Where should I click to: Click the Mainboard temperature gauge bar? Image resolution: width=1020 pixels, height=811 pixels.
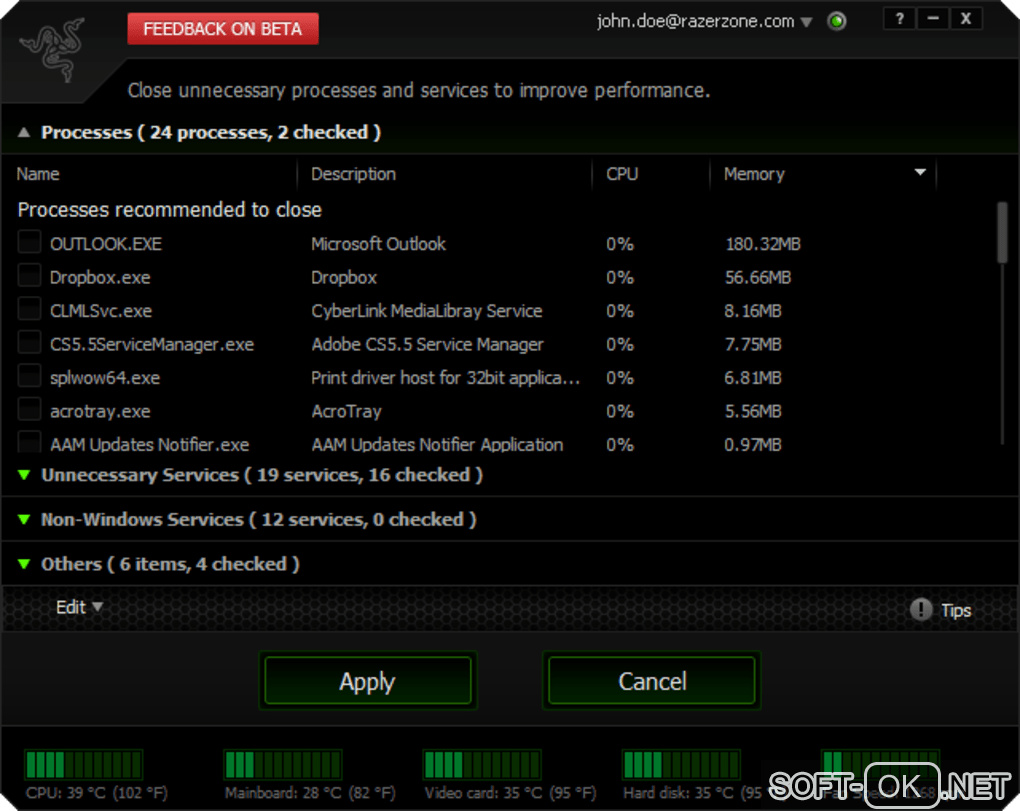pyautogui.click(x=283, y=764)
